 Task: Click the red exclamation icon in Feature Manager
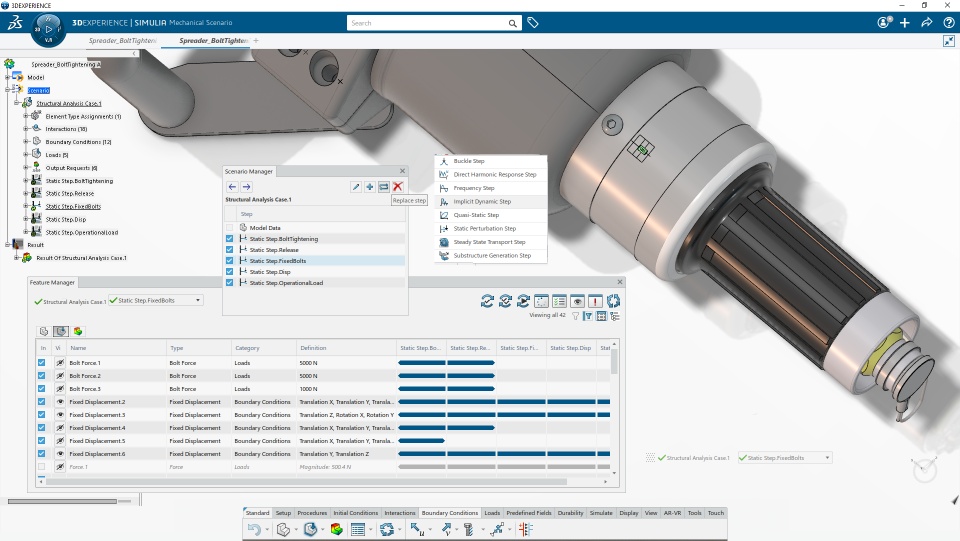click(x=595, y=301)
